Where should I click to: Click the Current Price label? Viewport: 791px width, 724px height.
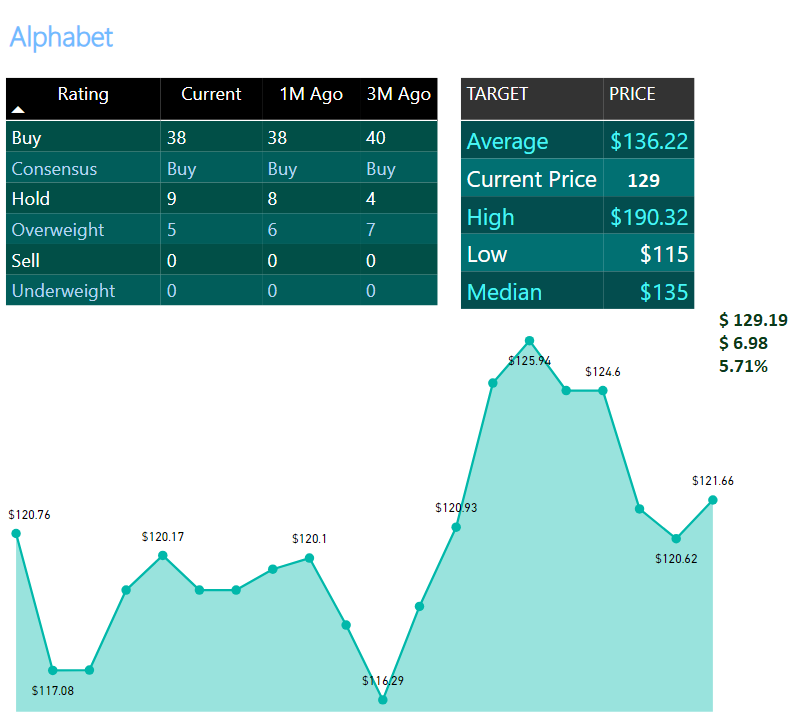[x=532, y=180]
